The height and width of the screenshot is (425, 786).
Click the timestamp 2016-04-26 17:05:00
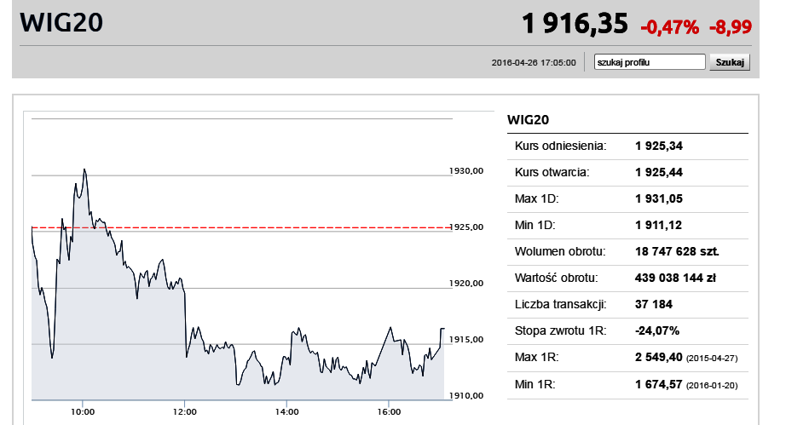pos(534,63)
